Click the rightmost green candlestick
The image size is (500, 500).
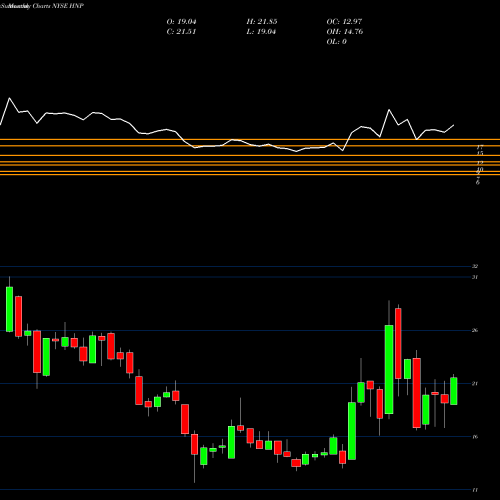[454, 391]
